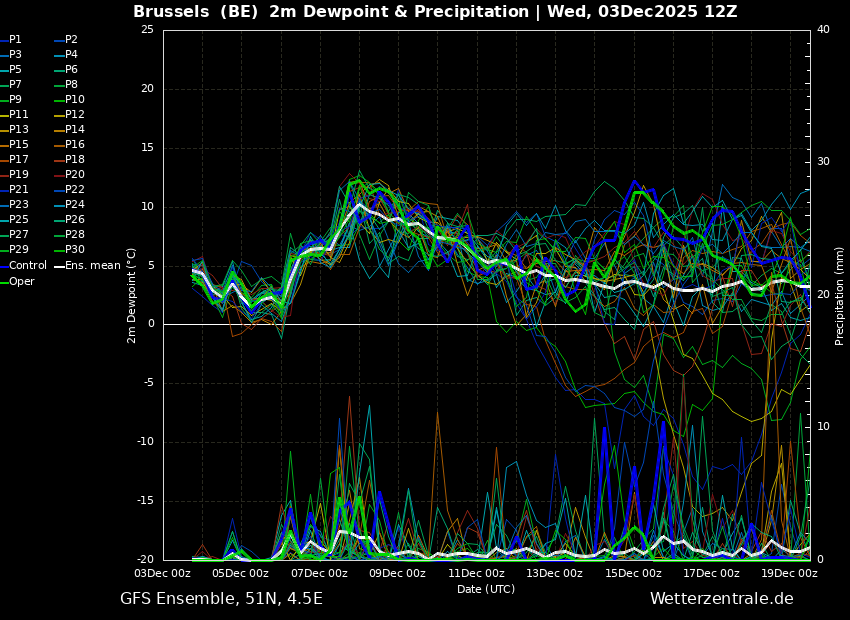Click the 2m Dewpoint (°C) axis title

click(x=132, y=295)
